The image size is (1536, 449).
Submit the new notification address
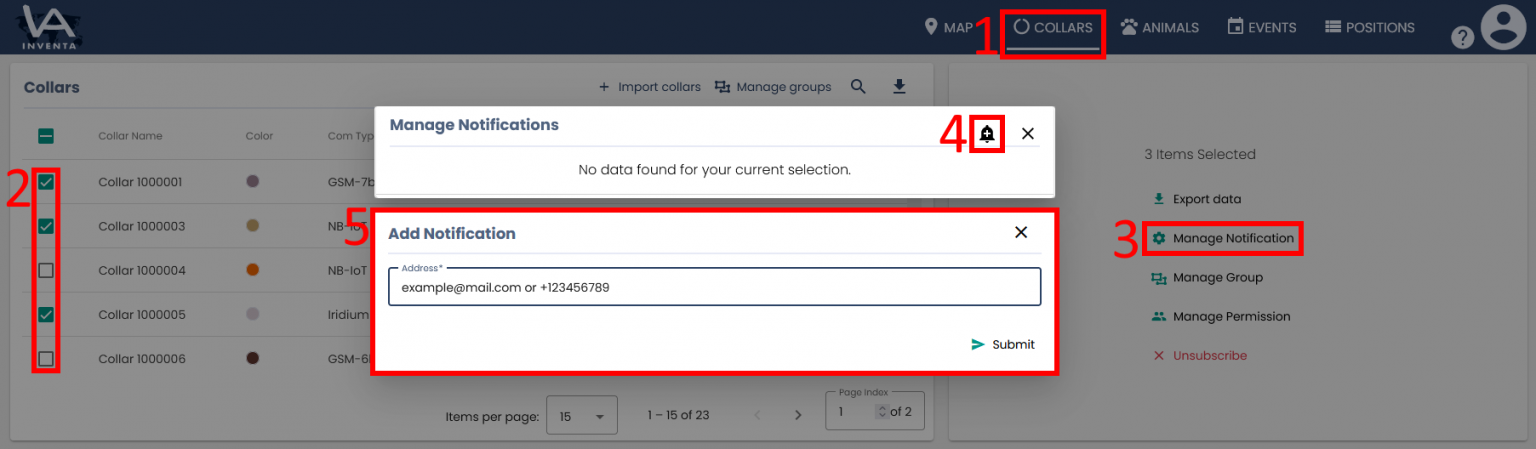pos(1003,344)
